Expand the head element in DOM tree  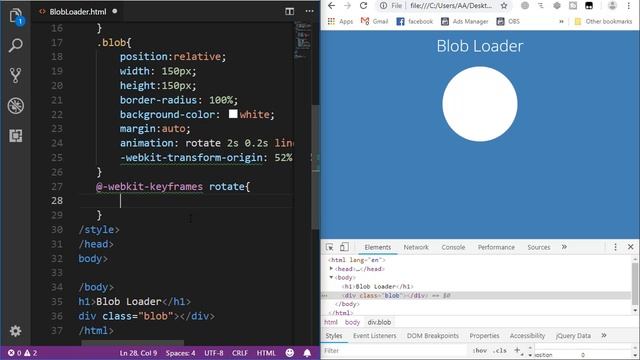point(331,269)
